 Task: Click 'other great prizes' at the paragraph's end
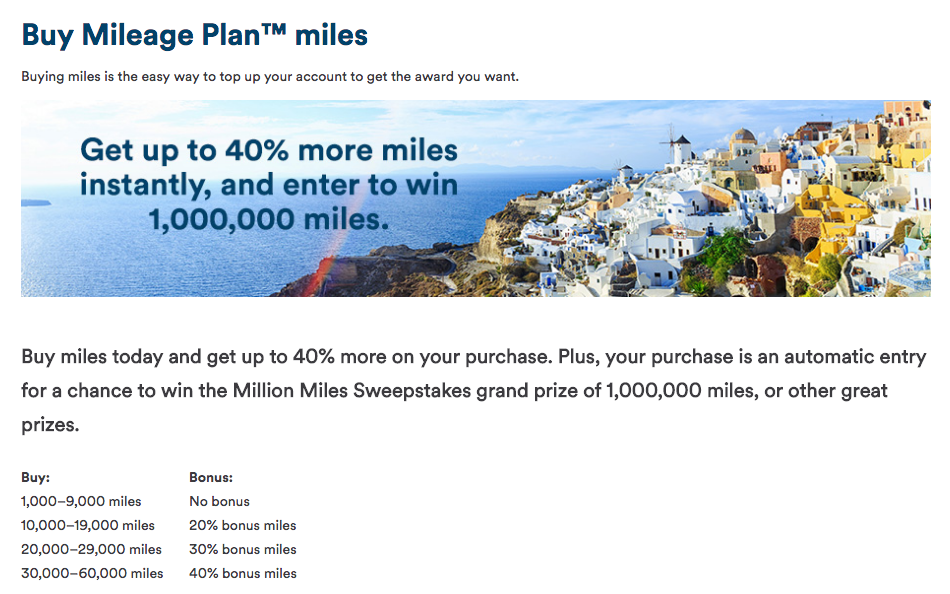tap(838, 390)
